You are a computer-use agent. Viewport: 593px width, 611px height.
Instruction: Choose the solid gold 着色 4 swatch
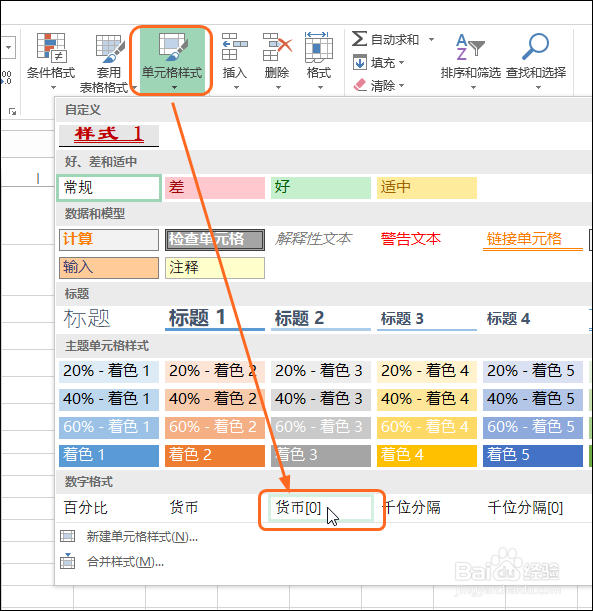point(427,456)
